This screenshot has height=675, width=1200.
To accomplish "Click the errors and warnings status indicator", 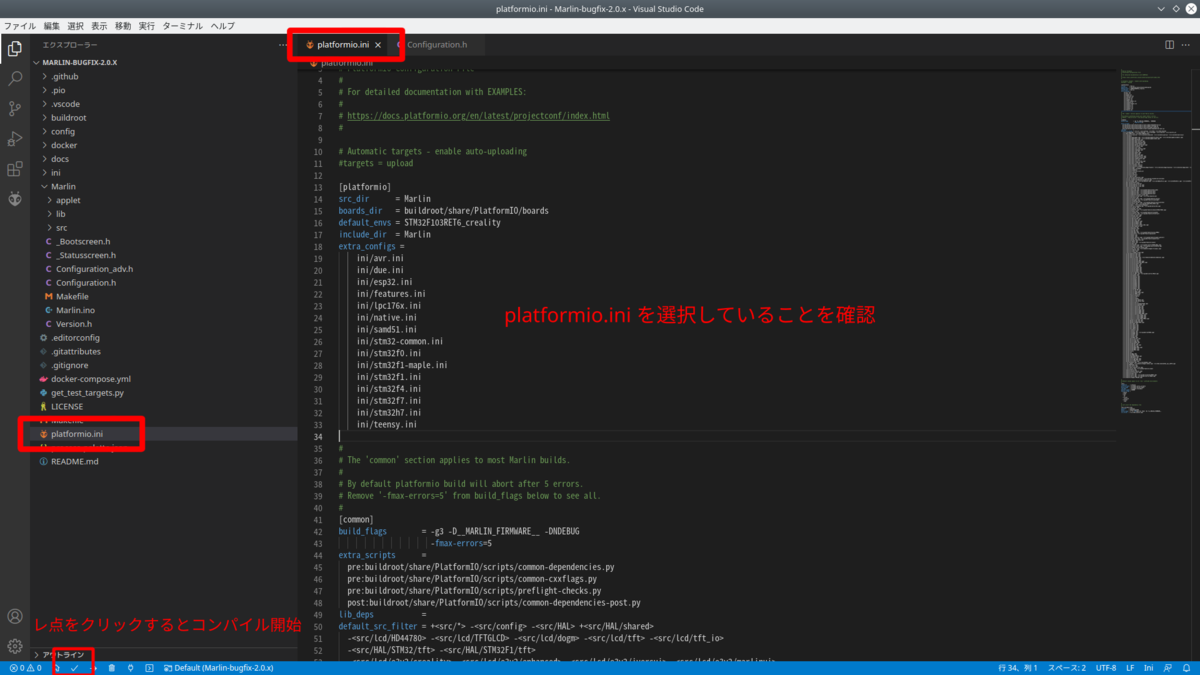I will 25,668.
